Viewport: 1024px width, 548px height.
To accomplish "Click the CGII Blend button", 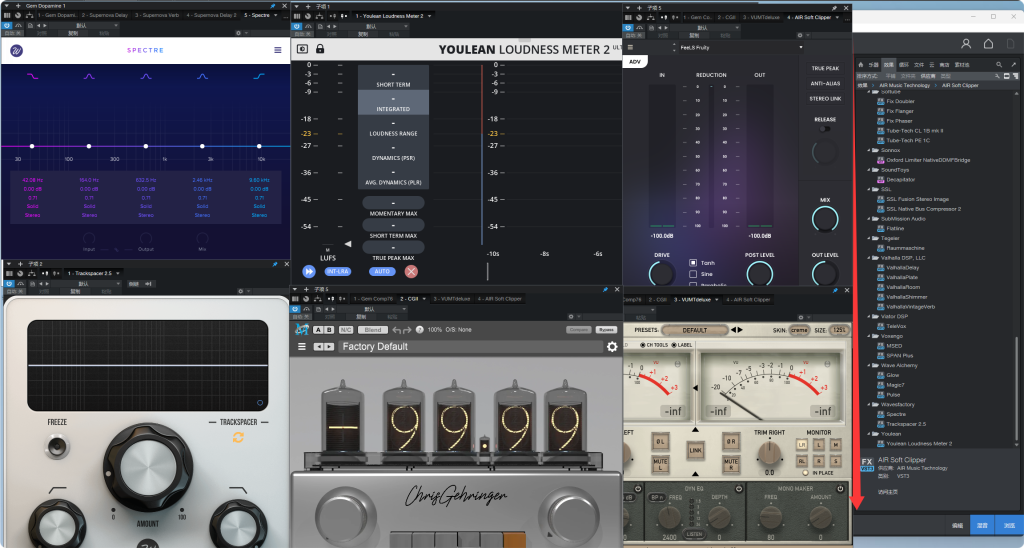I will (x=373, y=330).
